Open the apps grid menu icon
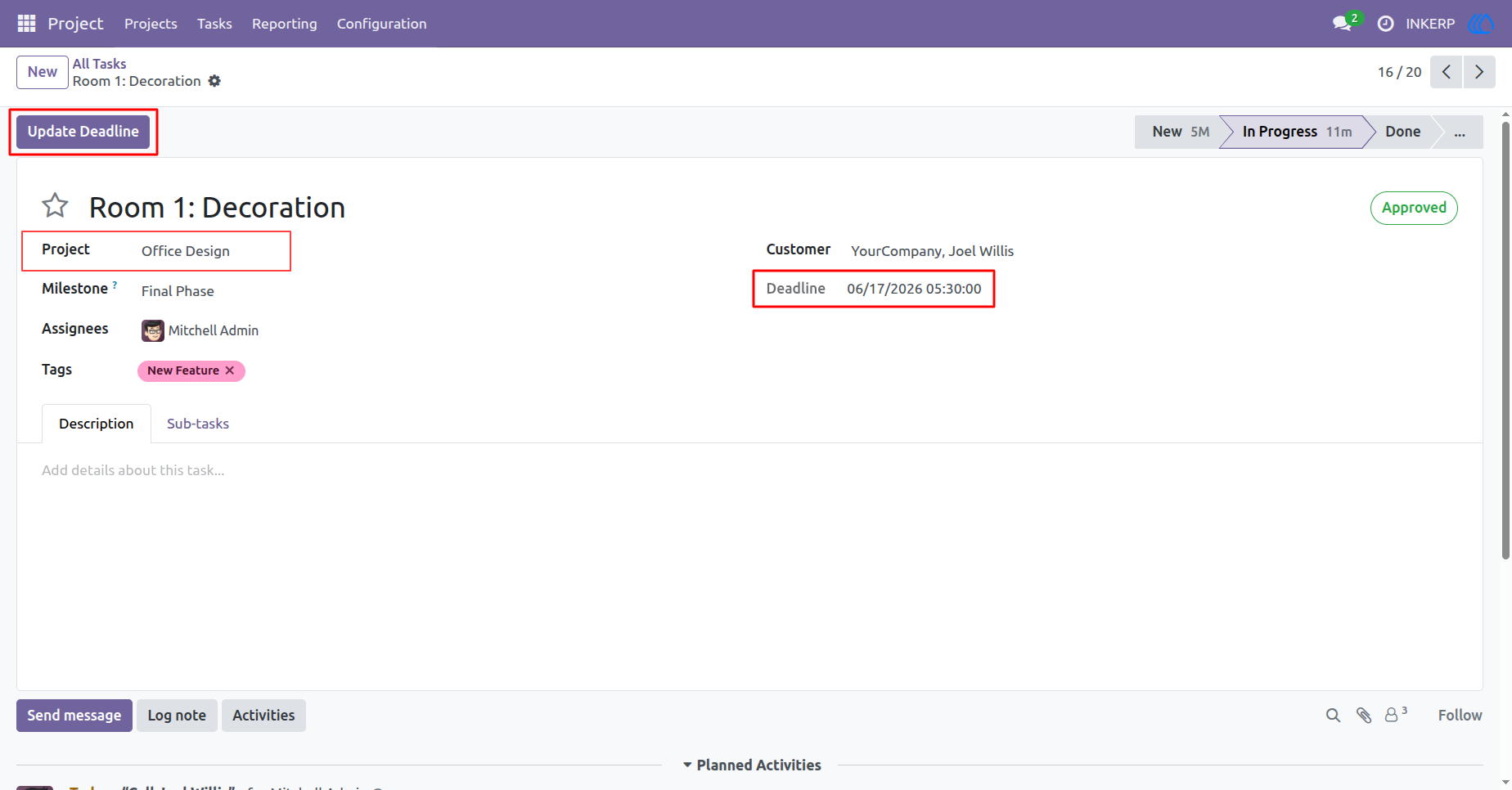The height and width of the screenshot is (790, 1512). pyautogui.click(x=26, y=24)
